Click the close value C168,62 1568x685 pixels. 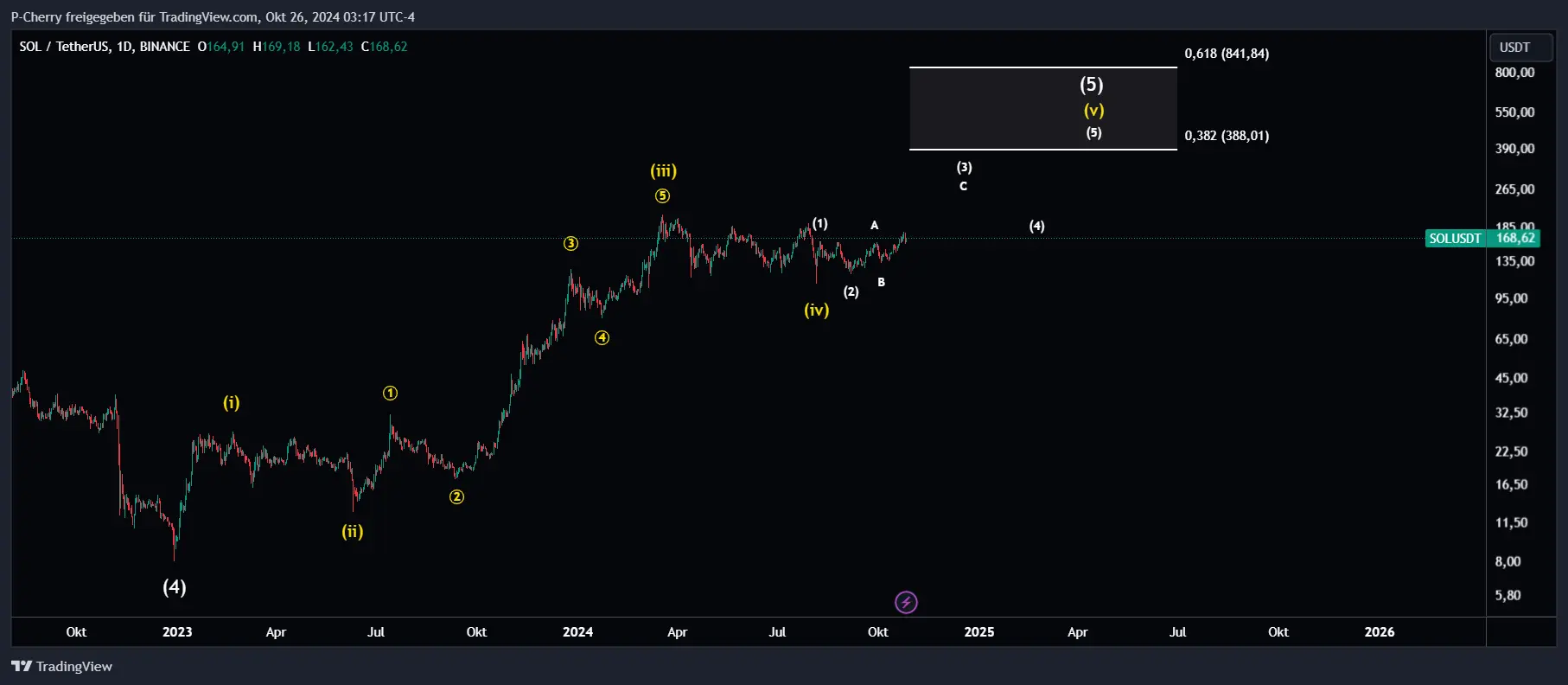point(385,47)
